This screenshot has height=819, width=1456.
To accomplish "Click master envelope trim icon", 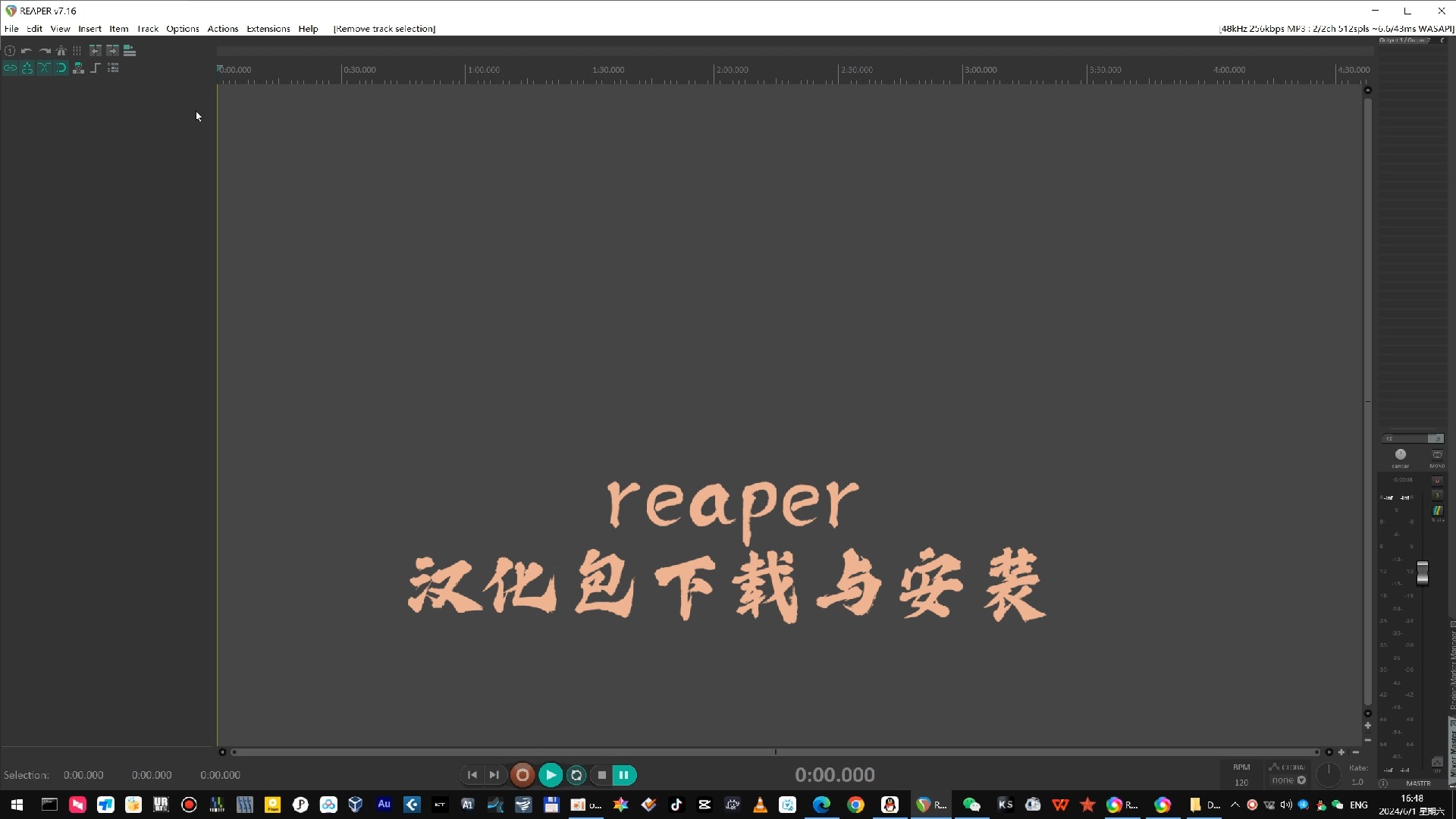I will tap(1437, 761).
